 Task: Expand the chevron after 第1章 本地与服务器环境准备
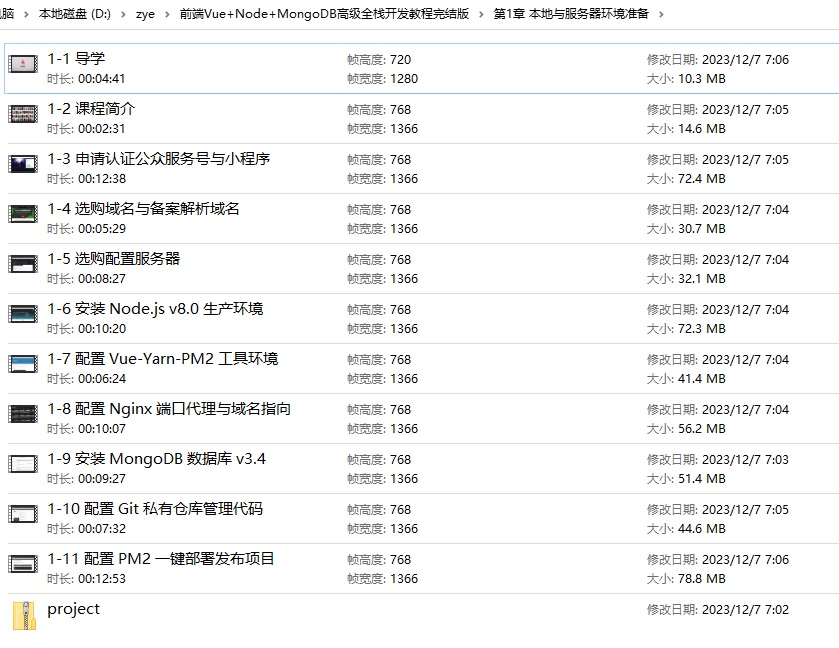pyautogui.click(x=661, y=14)
